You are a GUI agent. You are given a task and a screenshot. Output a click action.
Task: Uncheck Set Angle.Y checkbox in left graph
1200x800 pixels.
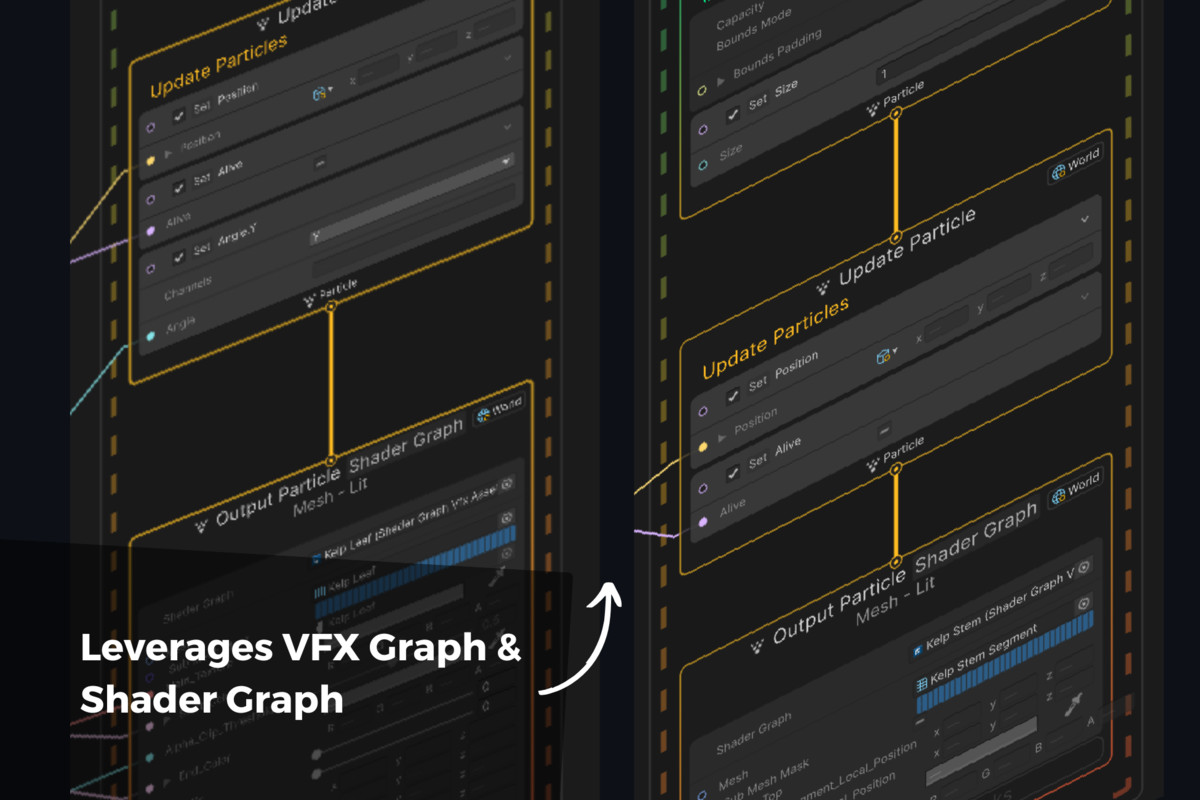pyautogui.click(x=179, y=258)
